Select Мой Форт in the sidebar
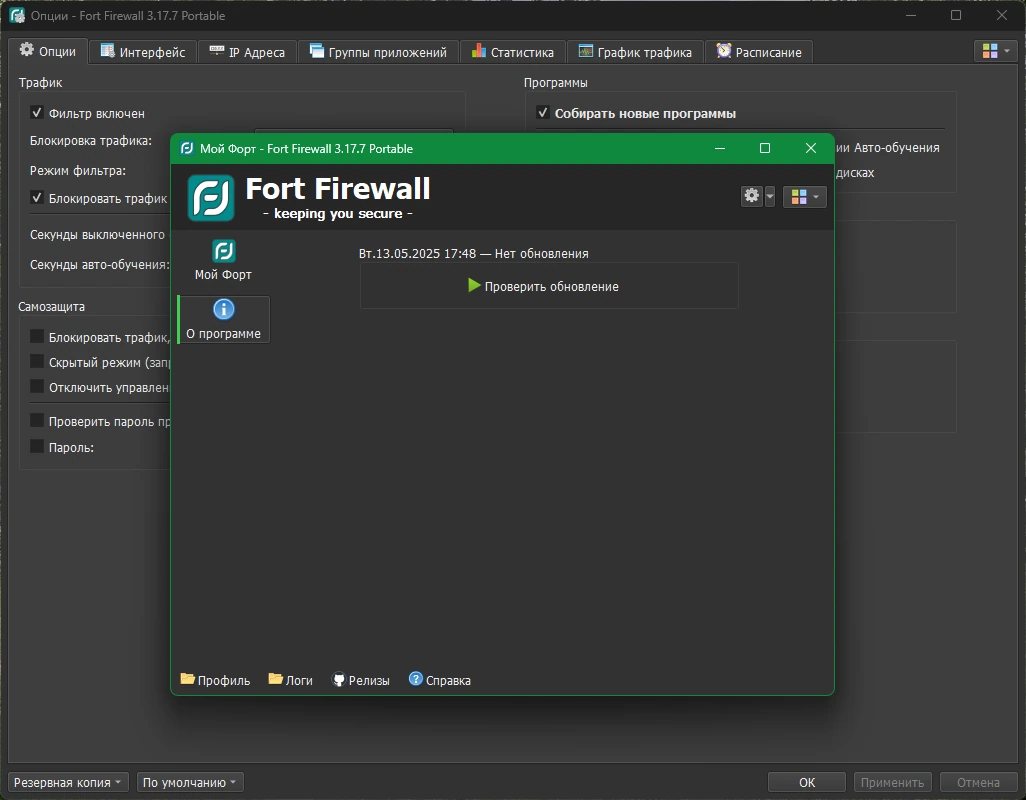Image resolution: width=1026 pixels, height=800 pixels. (x=223, y=260)
